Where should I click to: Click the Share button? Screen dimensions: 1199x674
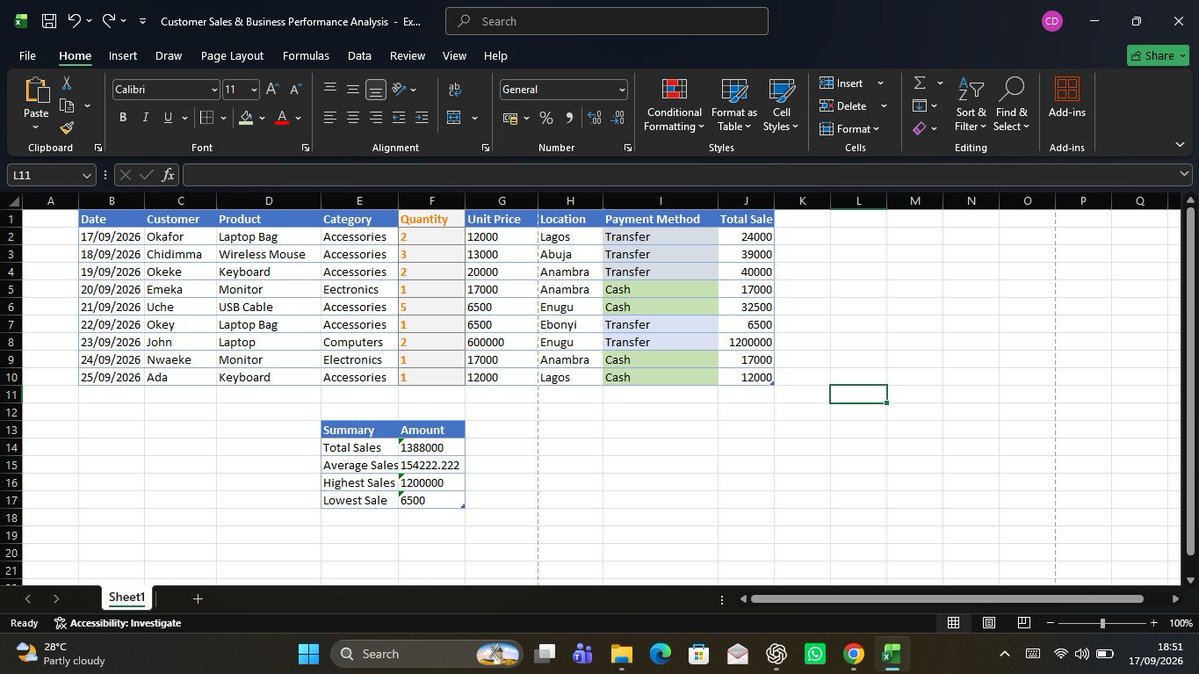tap(1158, 55)
